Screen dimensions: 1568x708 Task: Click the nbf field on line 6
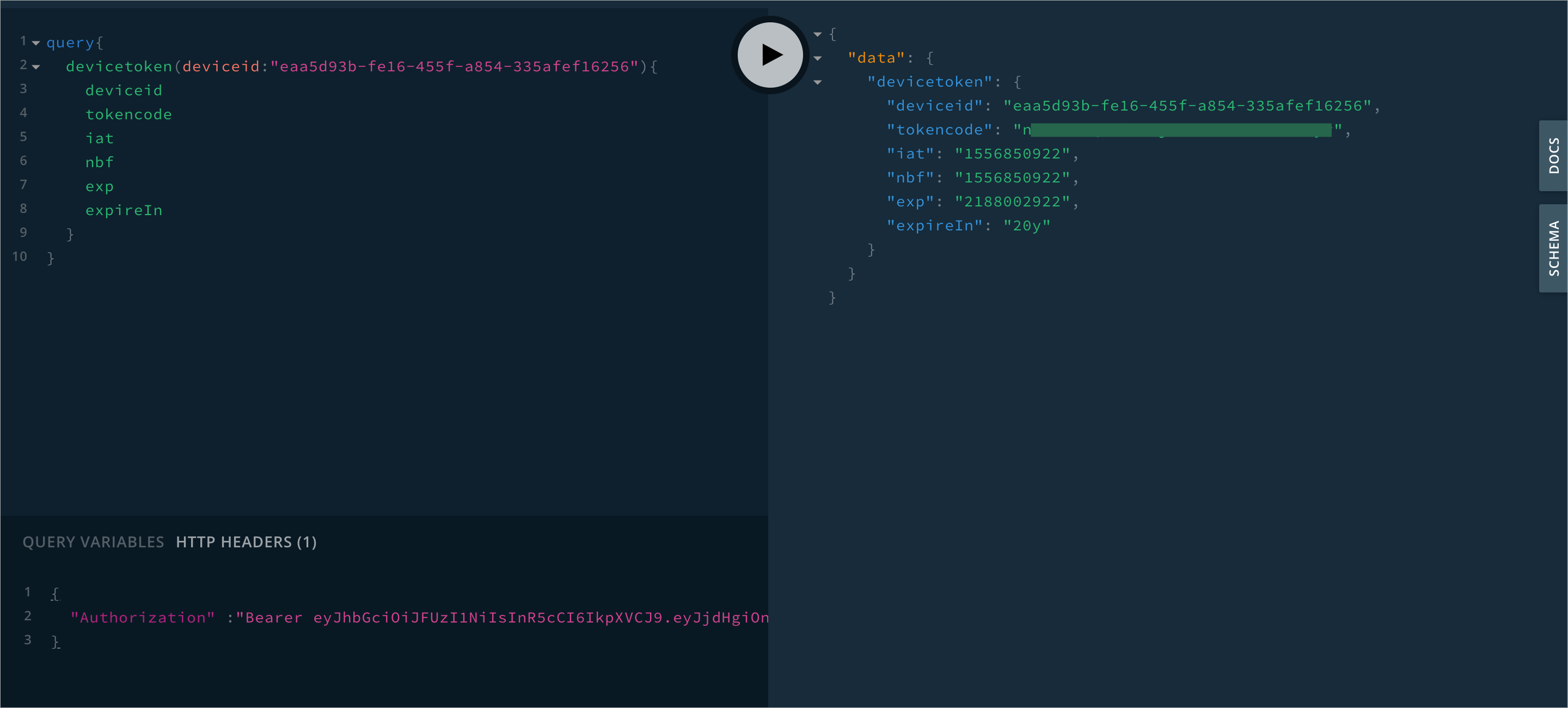(x=99, y=162)
